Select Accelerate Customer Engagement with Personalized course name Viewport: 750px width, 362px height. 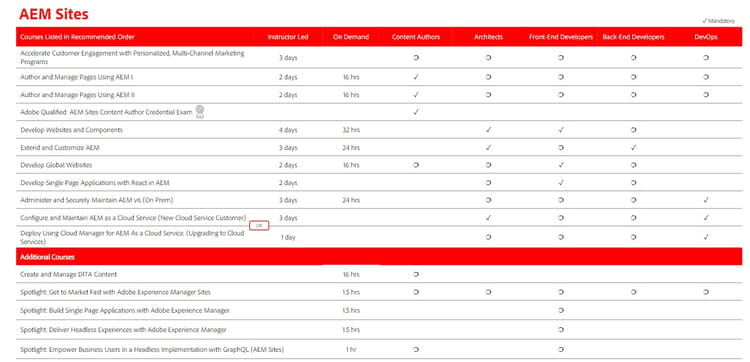132,57
